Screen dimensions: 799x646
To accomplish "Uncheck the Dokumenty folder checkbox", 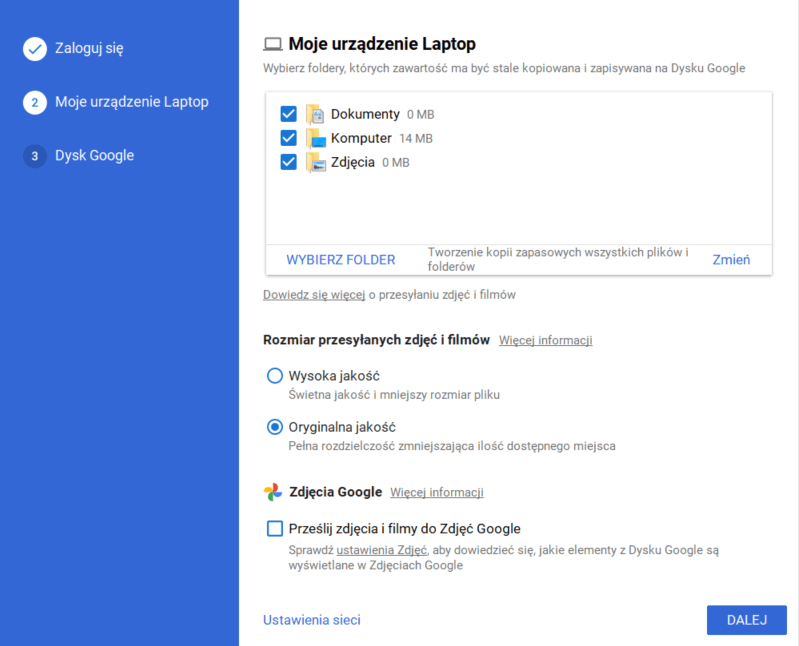I will click(x=288, y=114).
